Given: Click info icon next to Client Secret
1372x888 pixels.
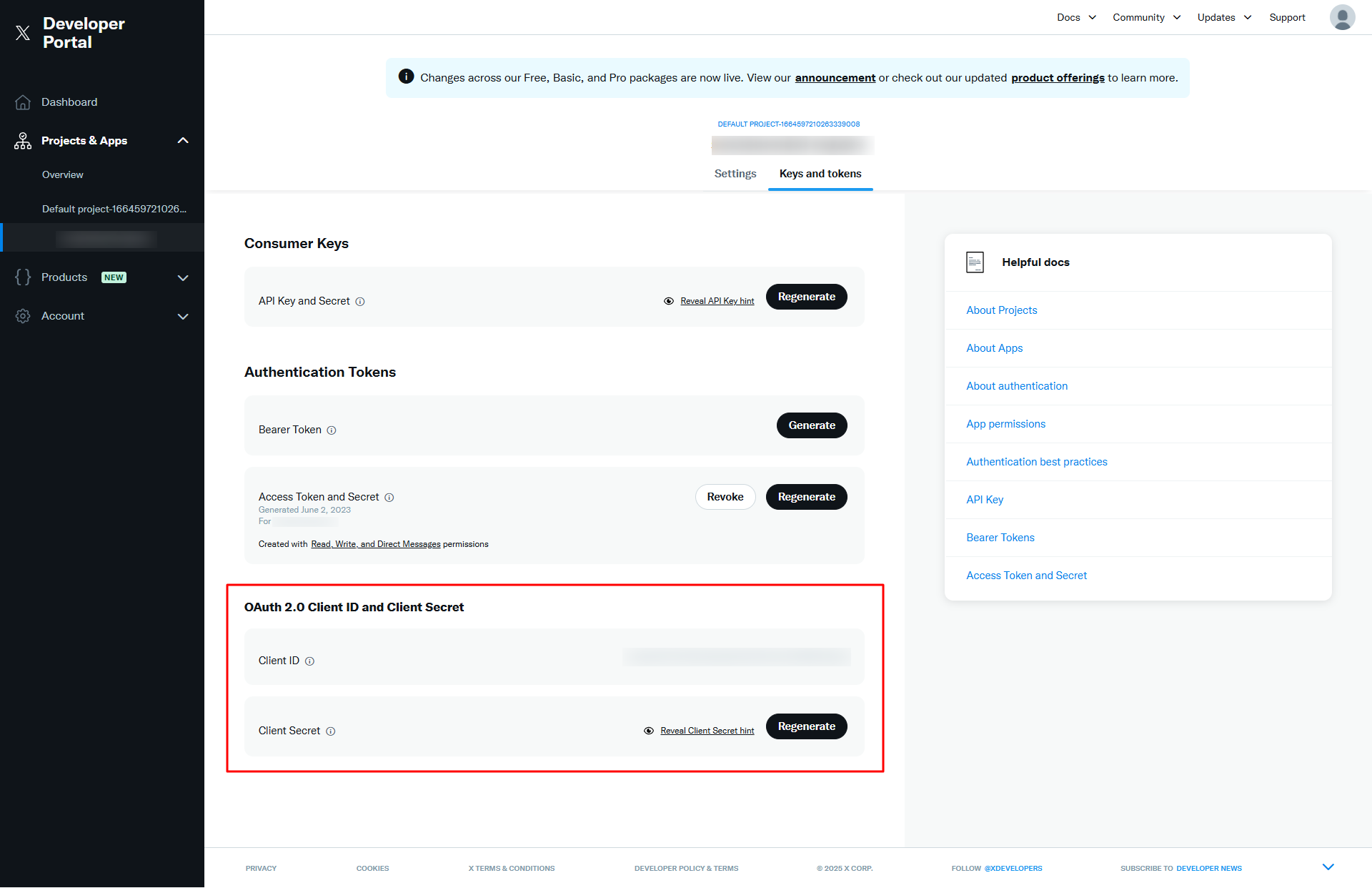Looking at the screenshot, I should [331, 731].
